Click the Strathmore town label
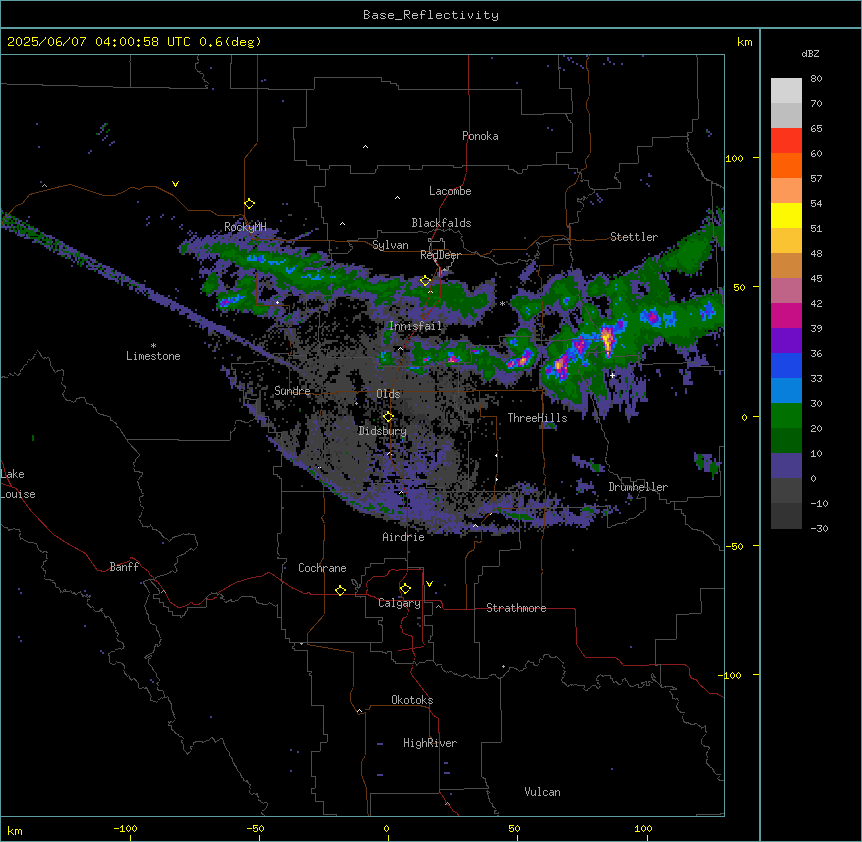 click(x=516, y=608)
